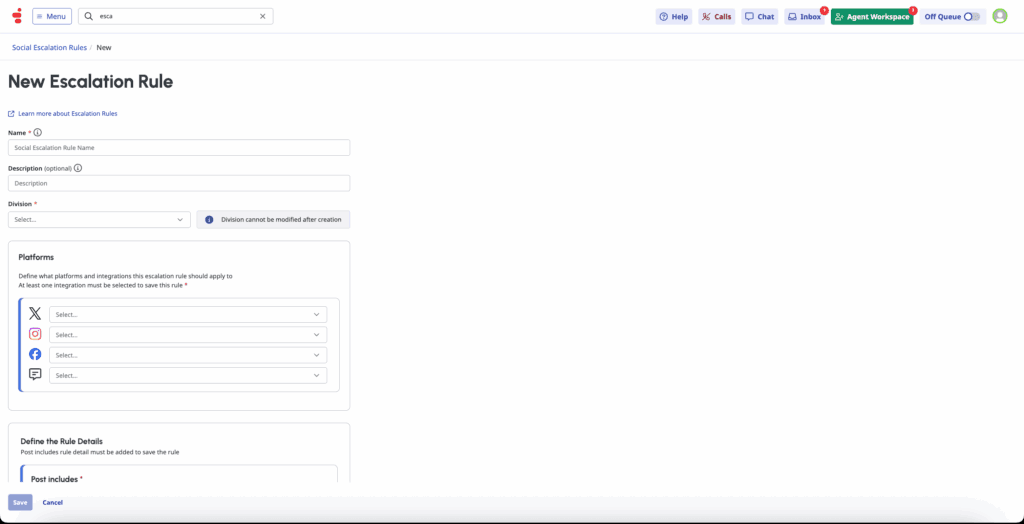Viewport: 1024px width, 524px height.
Task: Expand the Facebook integration Select dropdown
Action: coord(188,355)
